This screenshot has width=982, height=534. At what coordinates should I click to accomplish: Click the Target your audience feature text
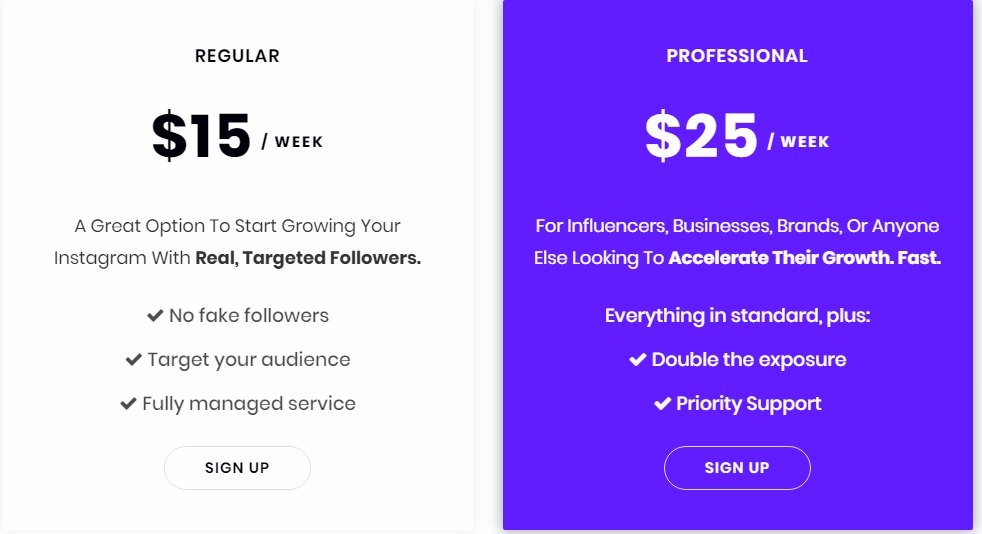(x=249, y=360)
